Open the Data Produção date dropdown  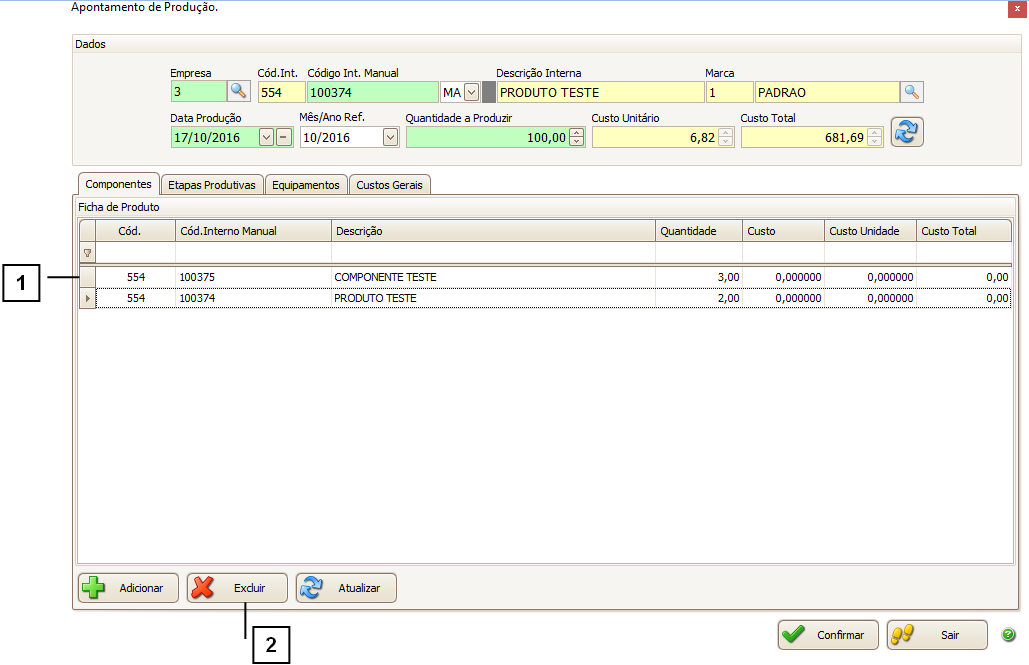[266, 138]
